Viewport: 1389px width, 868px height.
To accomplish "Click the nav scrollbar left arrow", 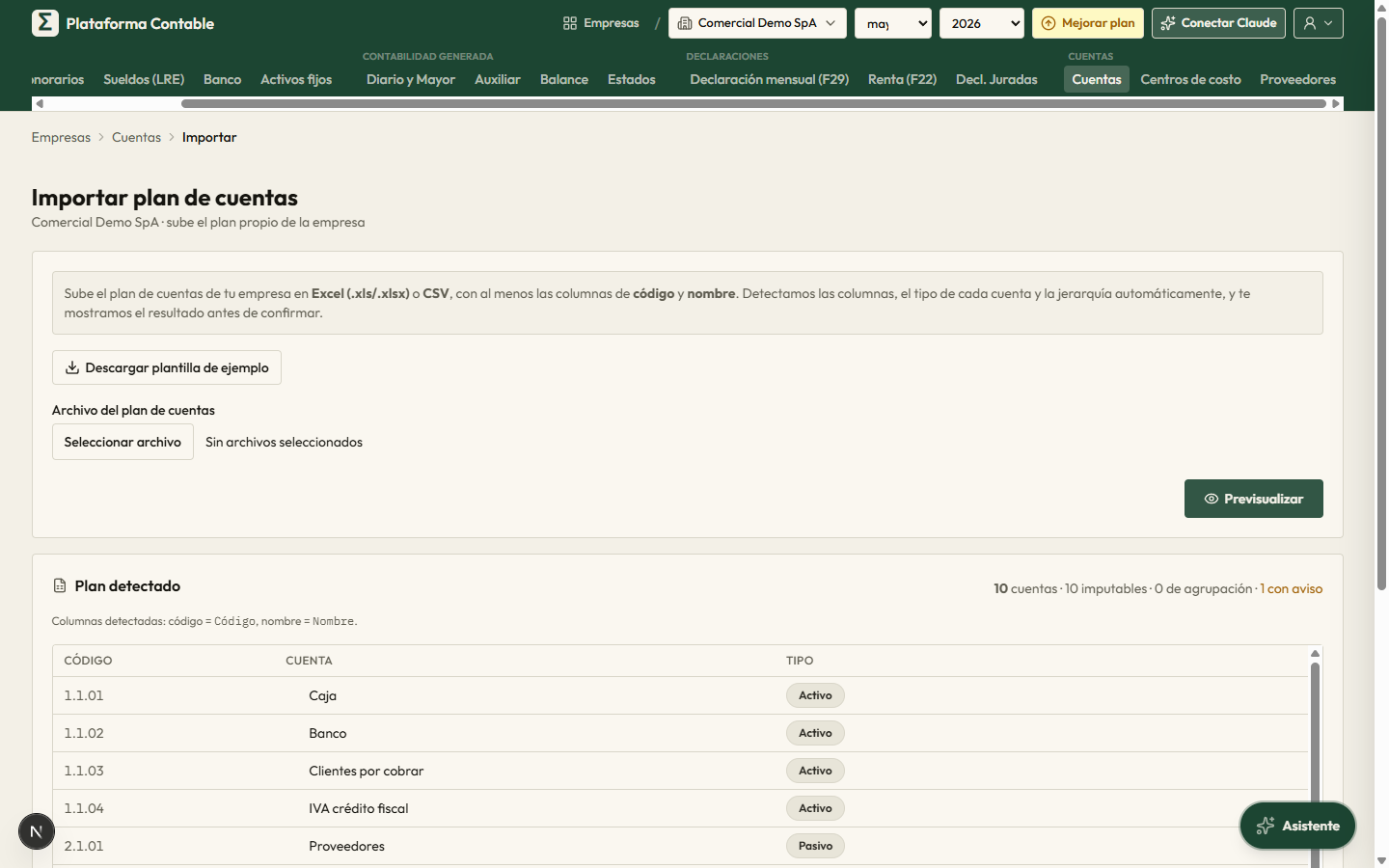I will pyautogui.click(x=40, y=103).
